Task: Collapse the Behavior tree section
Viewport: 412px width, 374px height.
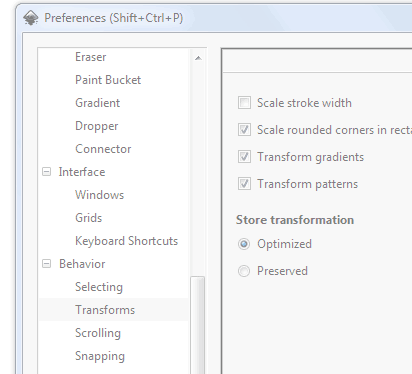Action: pos(47,264)
